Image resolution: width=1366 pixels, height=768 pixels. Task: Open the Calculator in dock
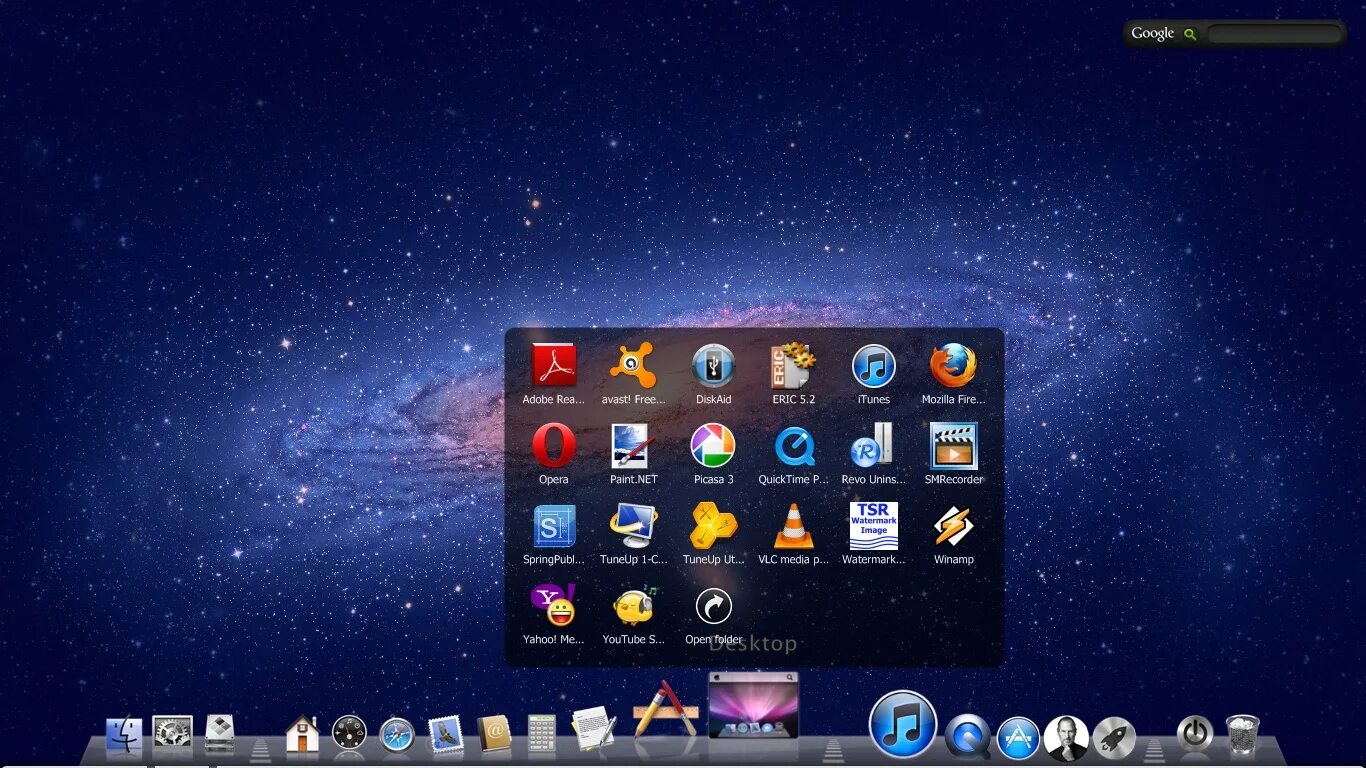tap(542, 734)
